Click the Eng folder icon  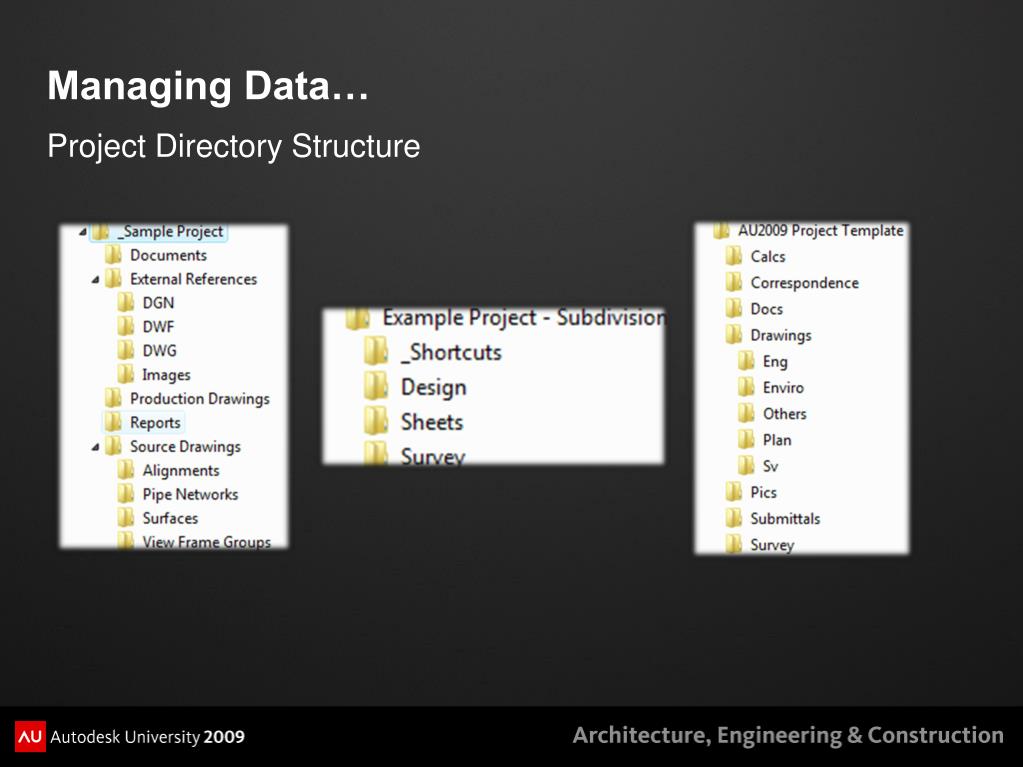coord(746,361)
